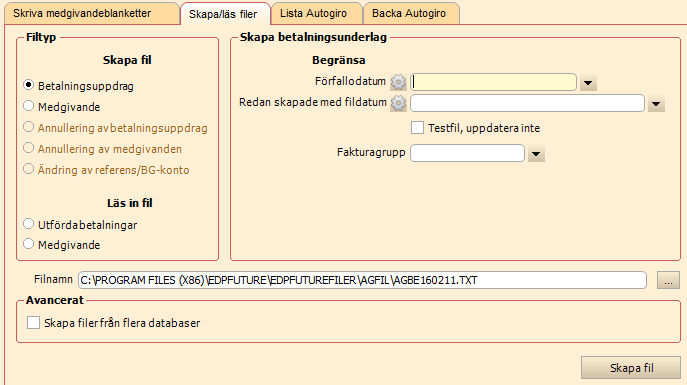The width and height of the screenshot is (687, 385).
Task: Select Utförda betalningar radio button
Action: [28, 224]
